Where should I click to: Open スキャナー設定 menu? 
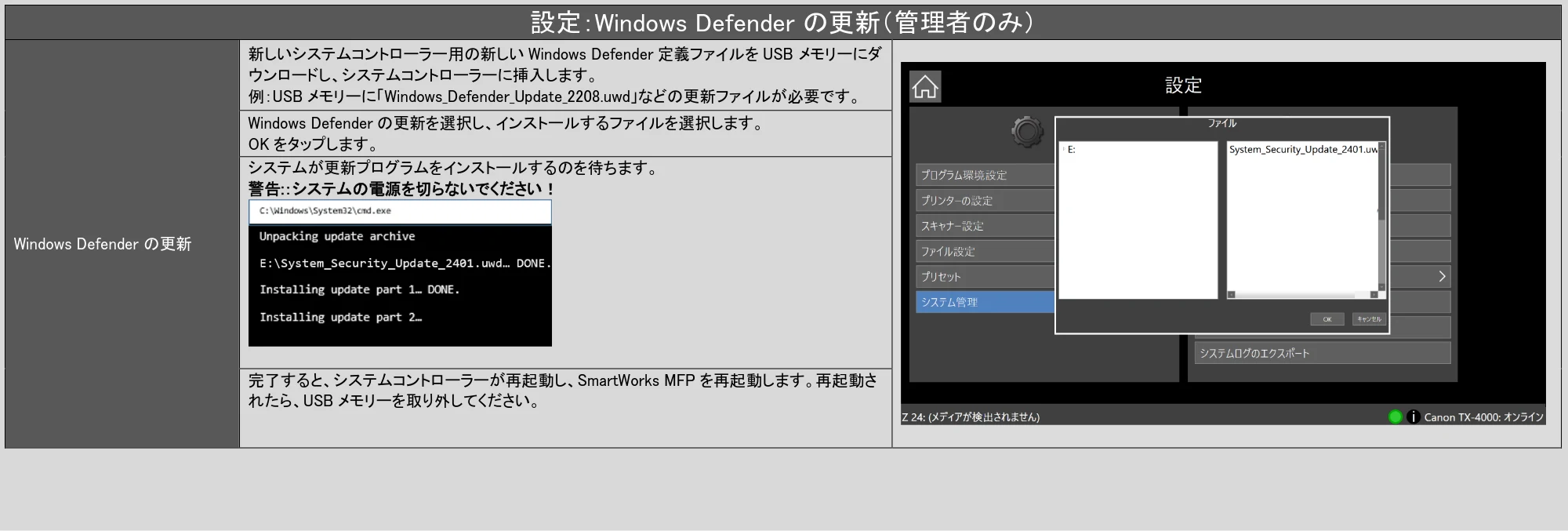point(985,226)
